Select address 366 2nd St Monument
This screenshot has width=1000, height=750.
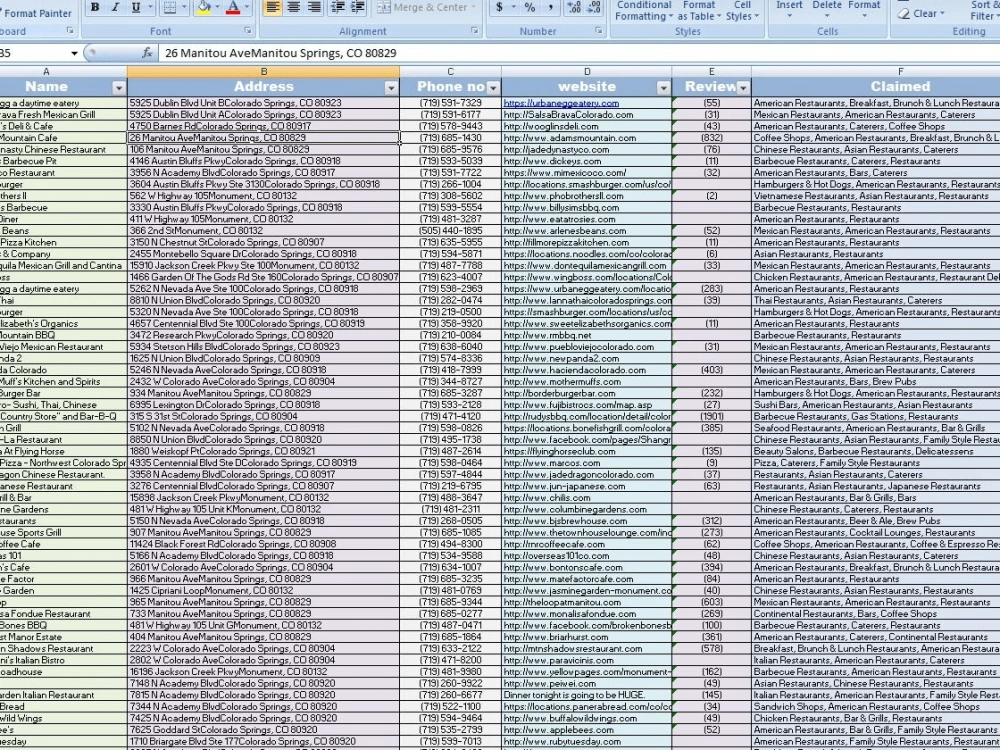pos(263,231)
